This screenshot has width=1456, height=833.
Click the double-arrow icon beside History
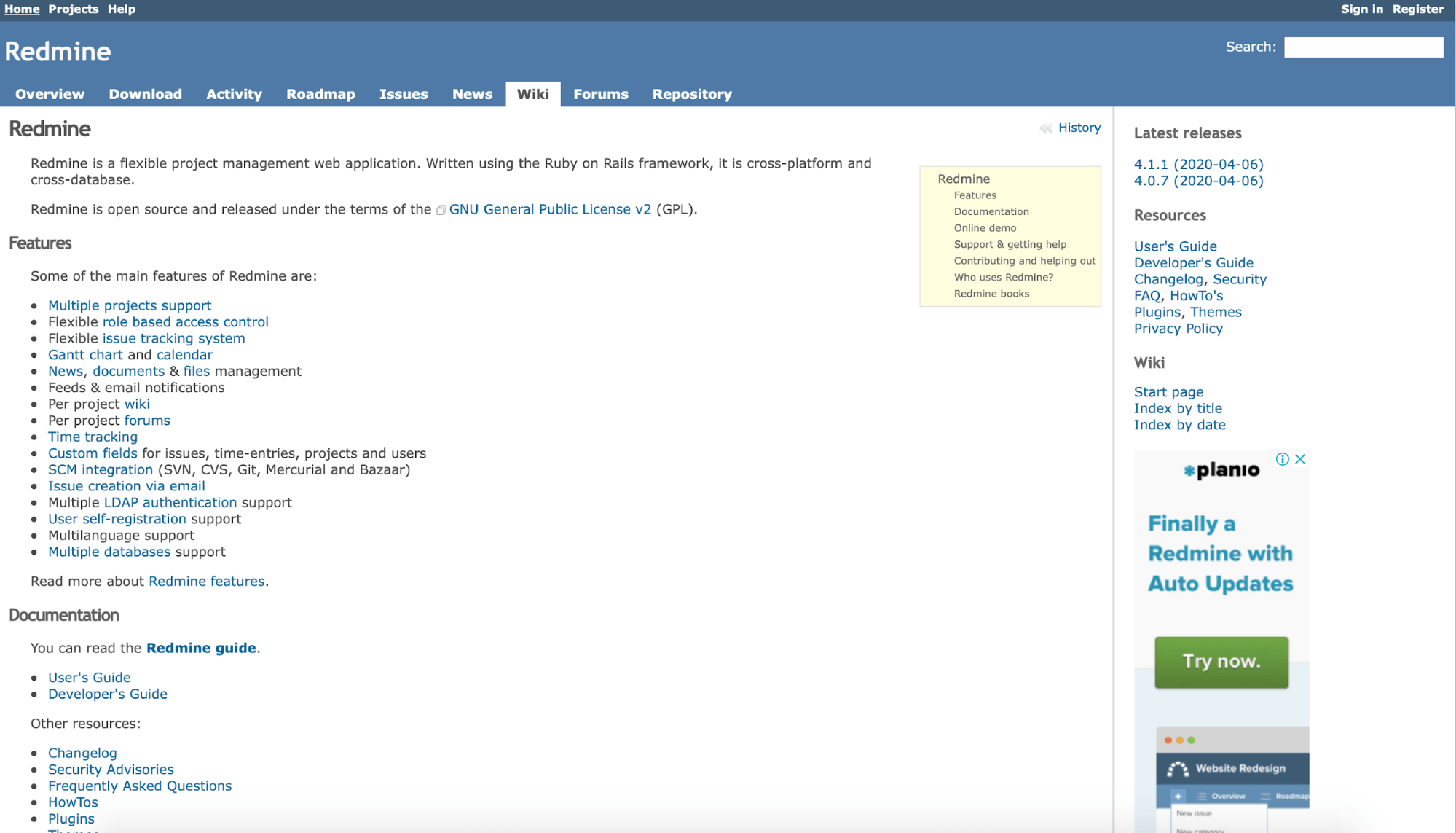pyautogui.click(x=1046, y=128)
